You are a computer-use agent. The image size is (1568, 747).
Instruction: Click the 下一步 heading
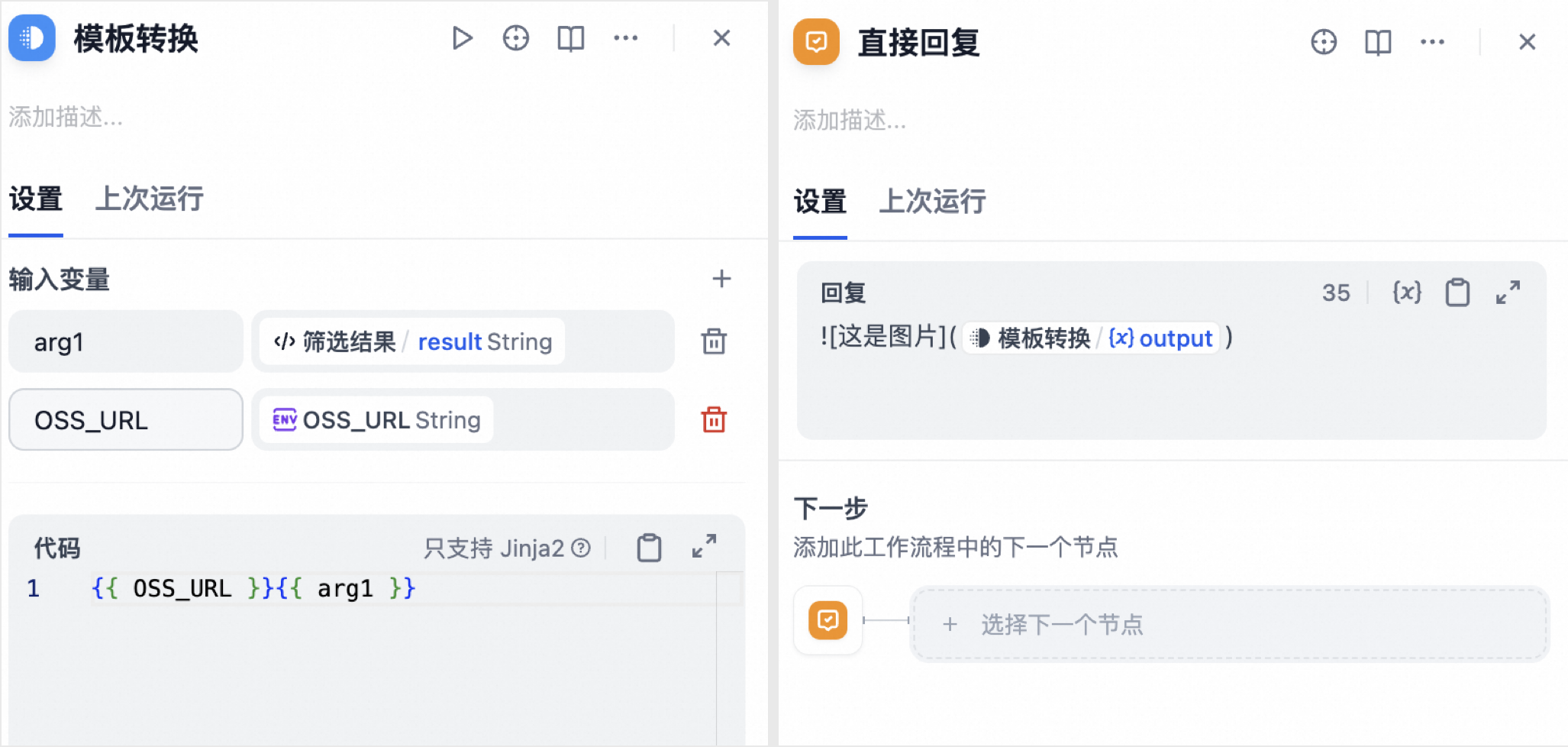(831, 509)
